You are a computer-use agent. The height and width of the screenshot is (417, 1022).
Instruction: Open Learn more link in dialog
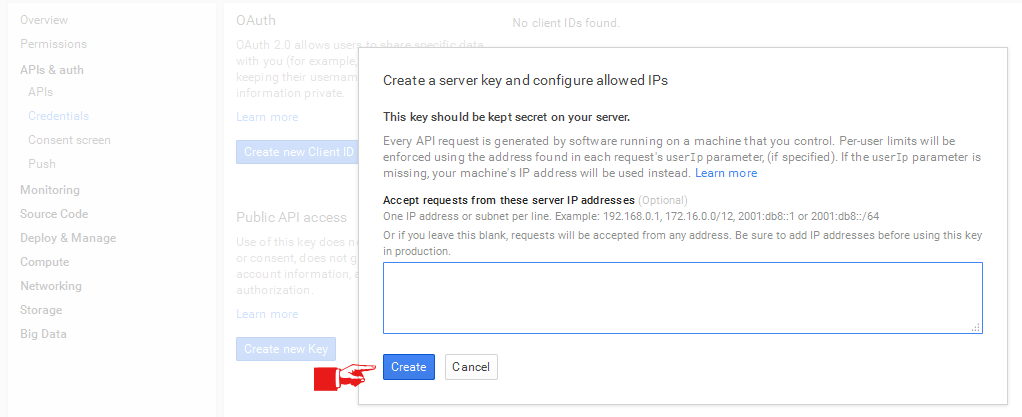726,173
